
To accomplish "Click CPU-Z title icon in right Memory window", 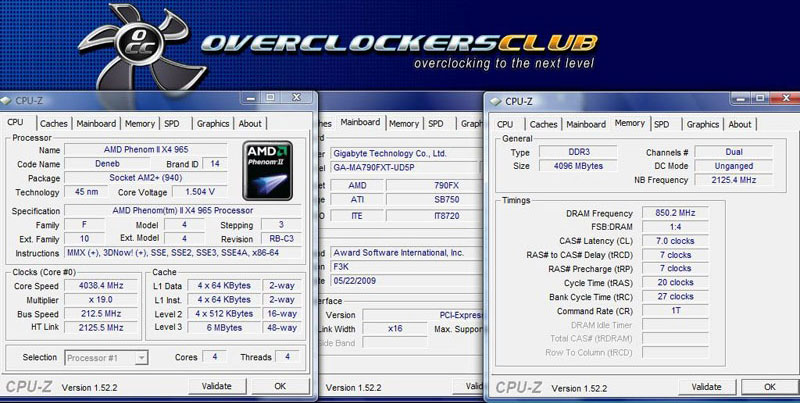I will pyautogui.click(x=495, y=102).
